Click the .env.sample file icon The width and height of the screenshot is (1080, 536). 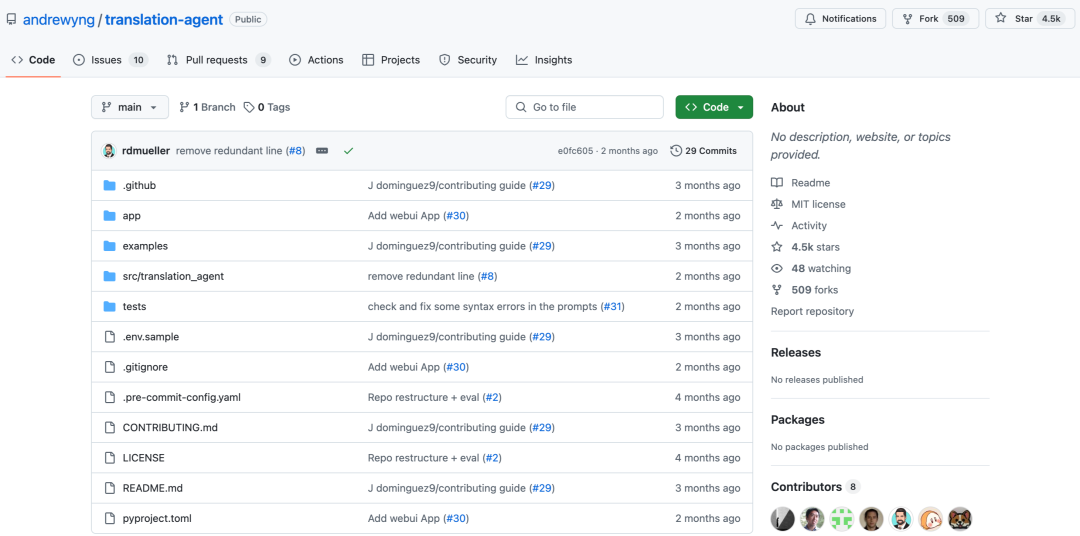coord(109,337)
